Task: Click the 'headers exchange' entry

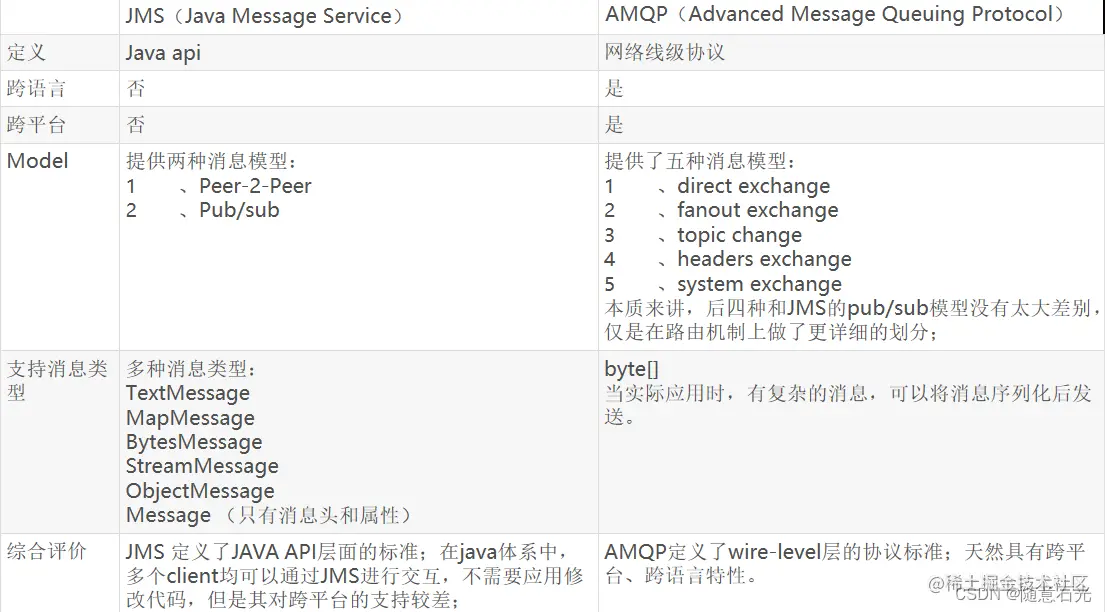Action: (x=764, y=259)
